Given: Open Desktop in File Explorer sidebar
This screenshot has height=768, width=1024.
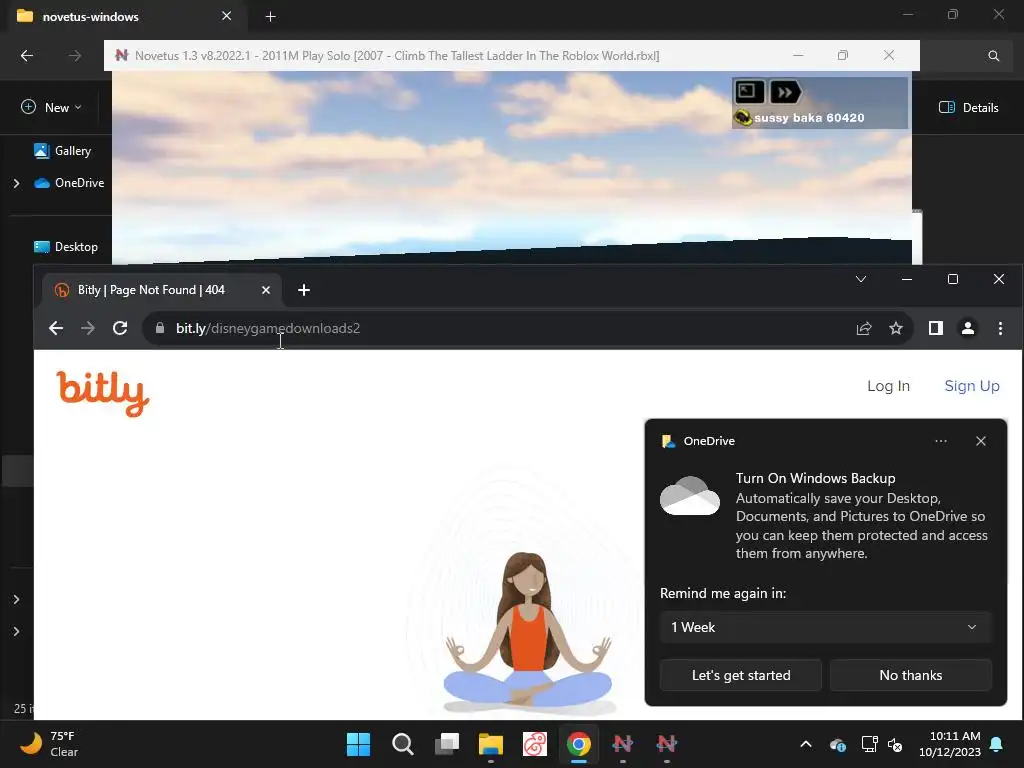Looking at the screenshot, I should [66, 247].
